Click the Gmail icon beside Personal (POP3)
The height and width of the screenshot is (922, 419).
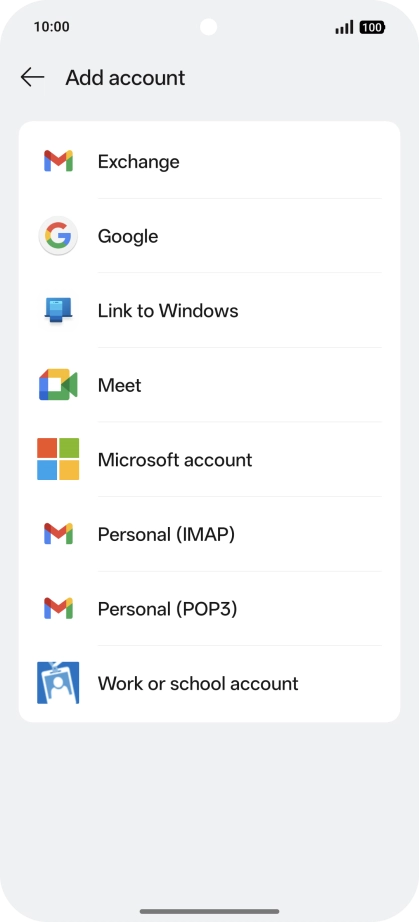point(58,609)
